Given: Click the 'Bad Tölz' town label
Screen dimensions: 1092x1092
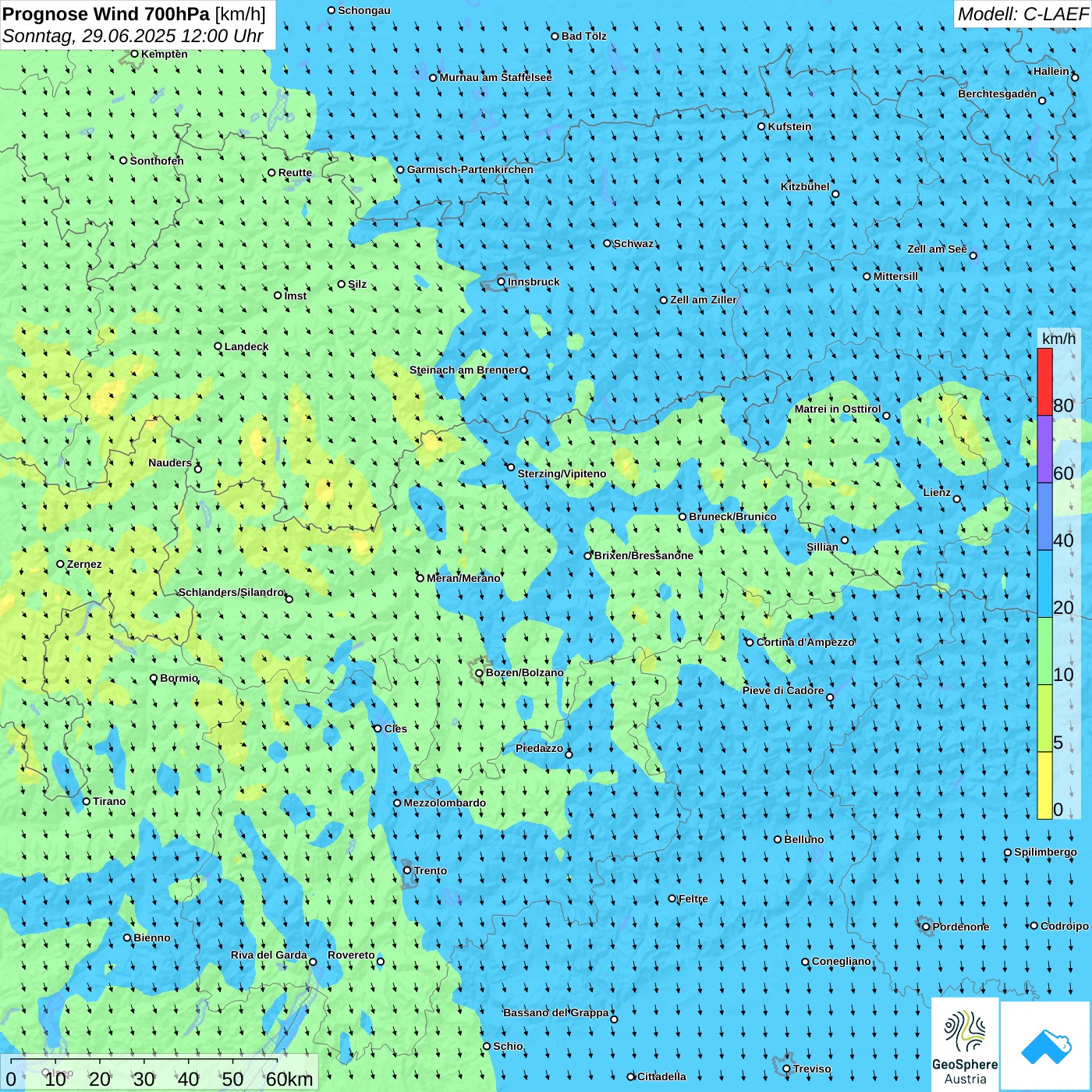Looking at the screenshot, I should pyautogui.click(x=584, y=36).
